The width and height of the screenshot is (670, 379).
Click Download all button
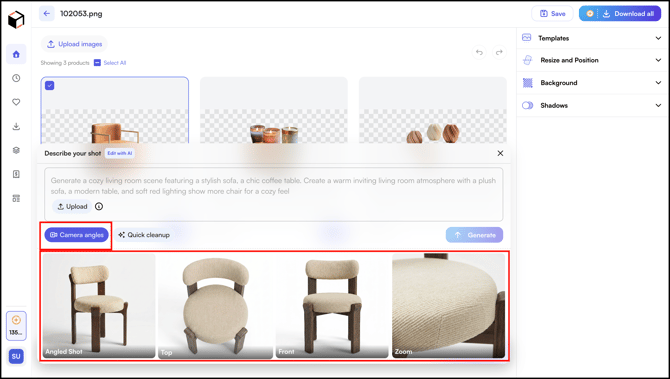[620, 14]
